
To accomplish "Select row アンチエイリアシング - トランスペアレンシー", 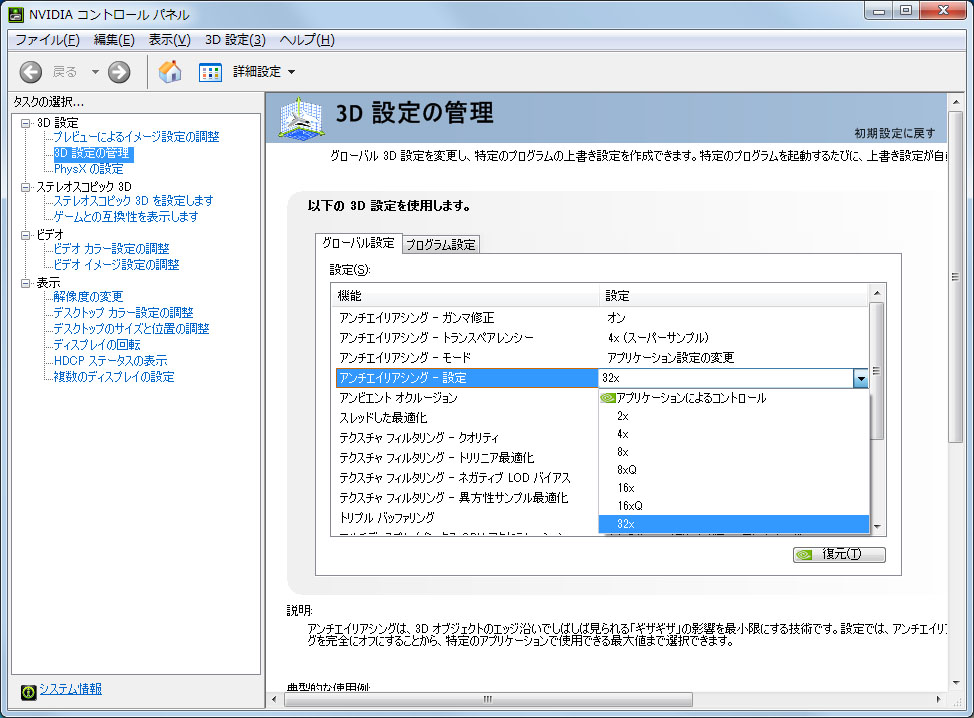I will 600,338.
